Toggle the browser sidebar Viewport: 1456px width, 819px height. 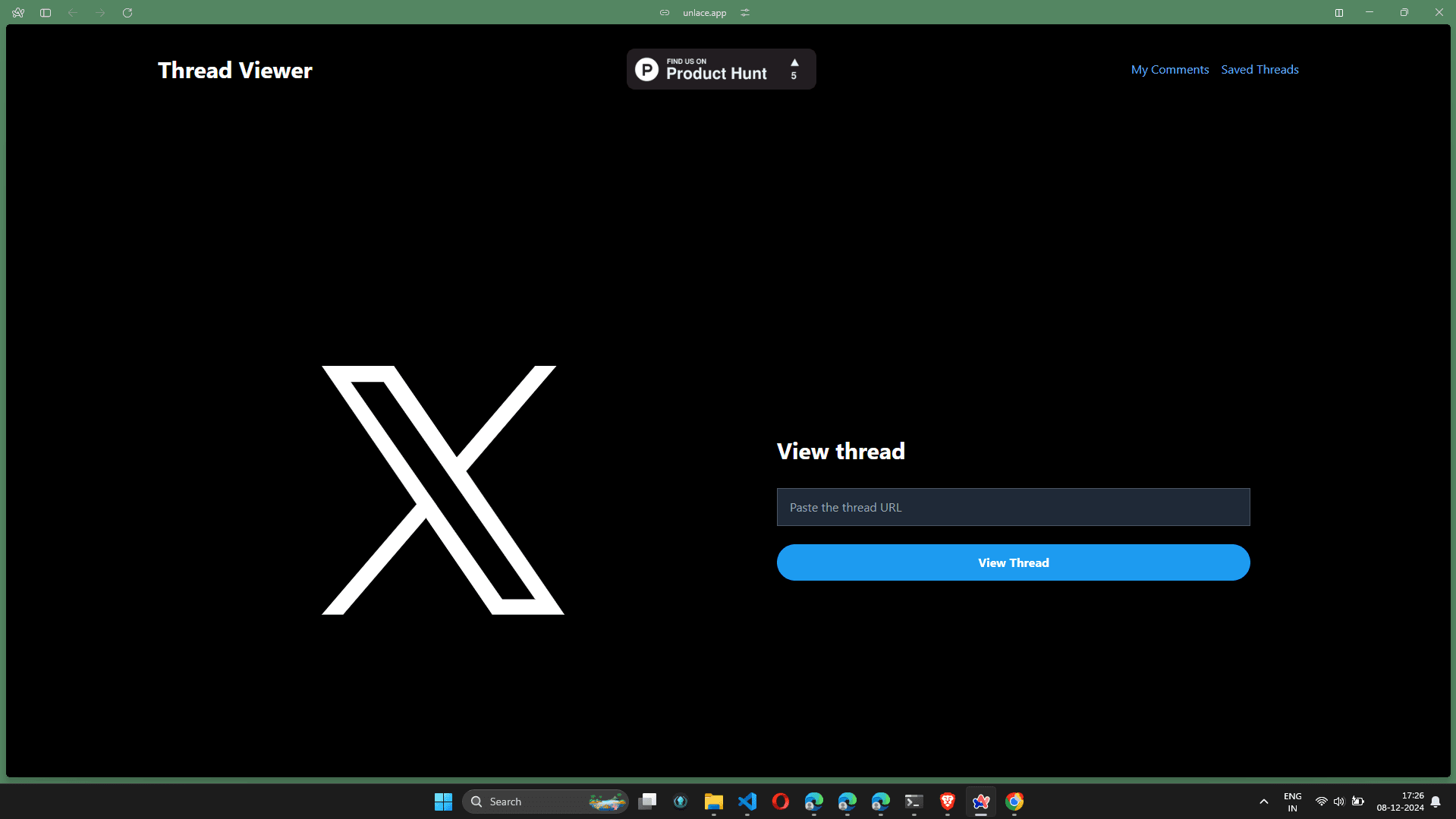coord(46,13)
